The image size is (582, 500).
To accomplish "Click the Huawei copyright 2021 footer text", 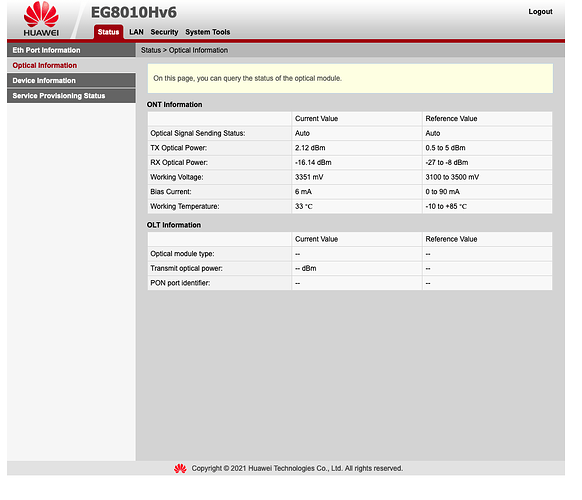I will tap(297, 468).
